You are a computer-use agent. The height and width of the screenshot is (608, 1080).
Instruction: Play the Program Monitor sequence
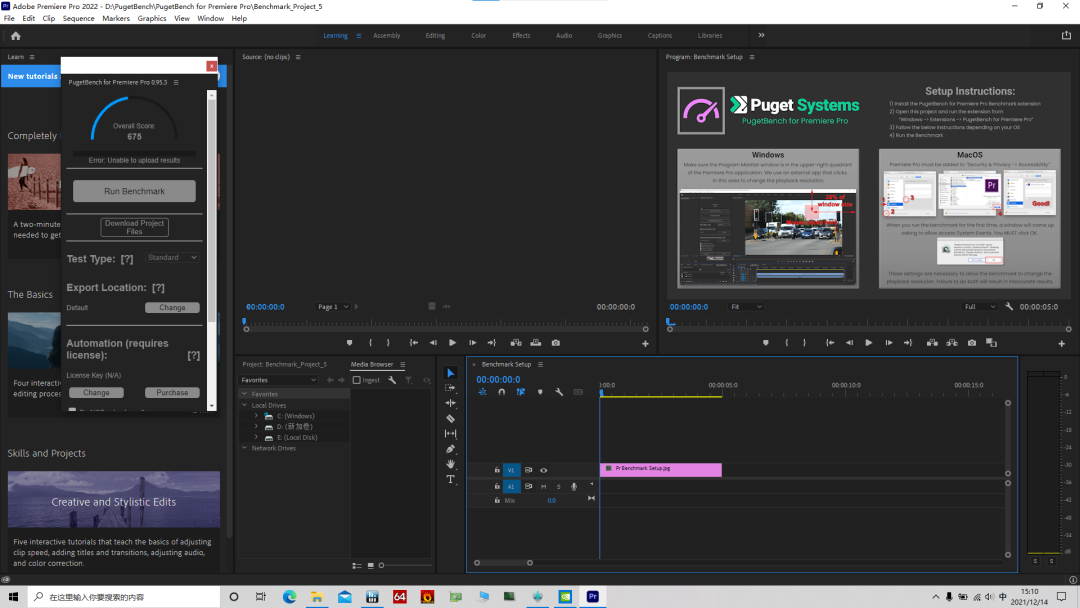point(869,343)
